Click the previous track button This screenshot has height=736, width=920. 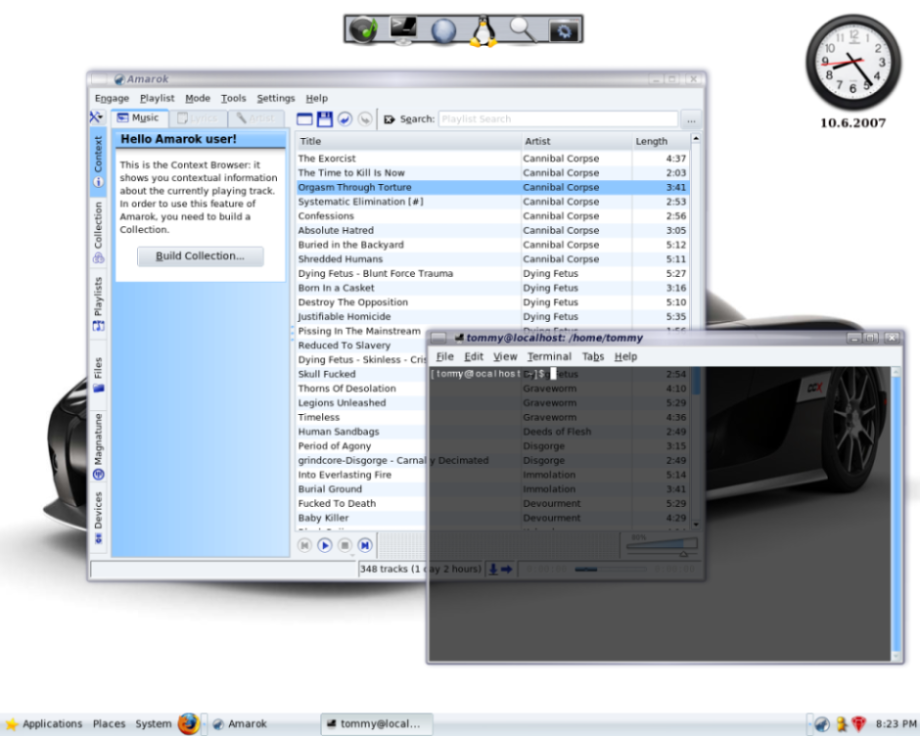(x=305, y=545)
